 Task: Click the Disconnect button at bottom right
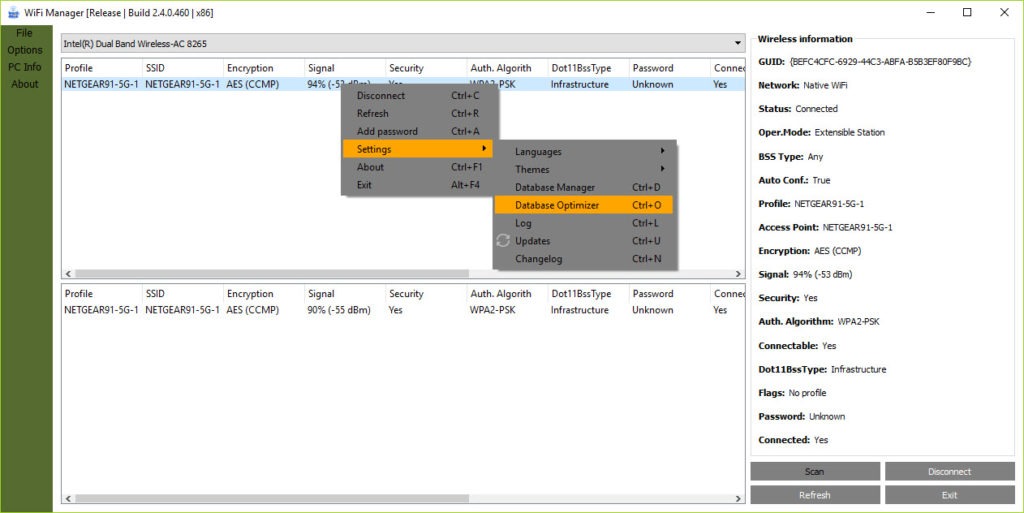(x=950, y=471)
